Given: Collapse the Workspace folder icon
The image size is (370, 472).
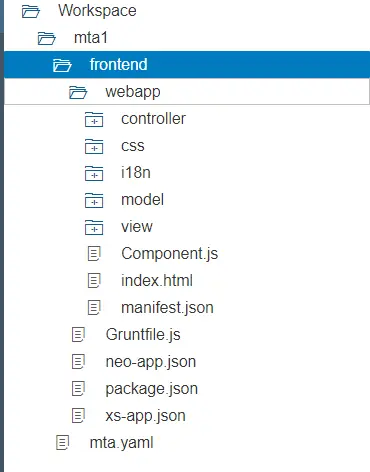Looking at the screenshot, I should click(31, 11).
